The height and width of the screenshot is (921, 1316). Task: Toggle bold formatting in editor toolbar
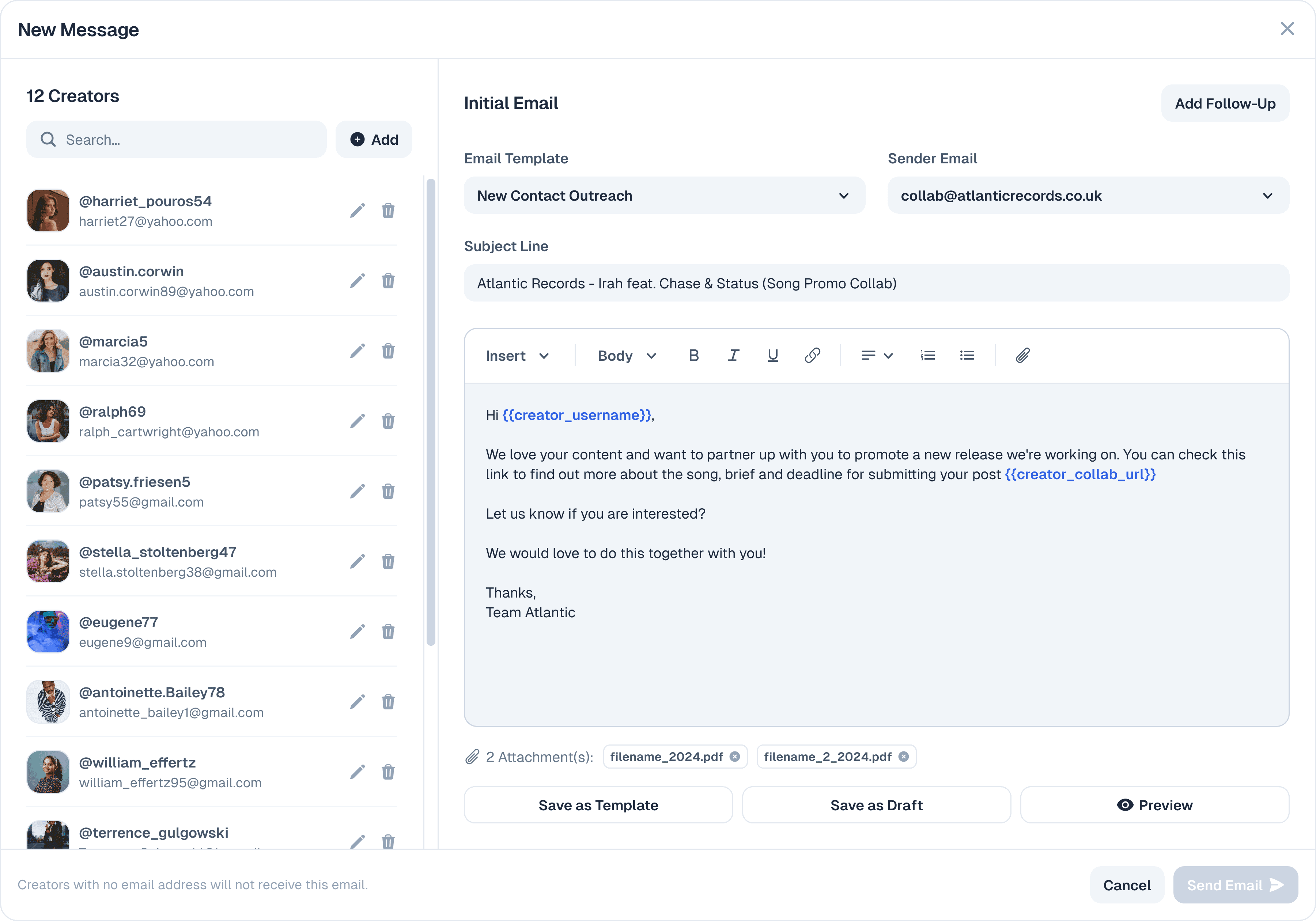tap(693, 355)
